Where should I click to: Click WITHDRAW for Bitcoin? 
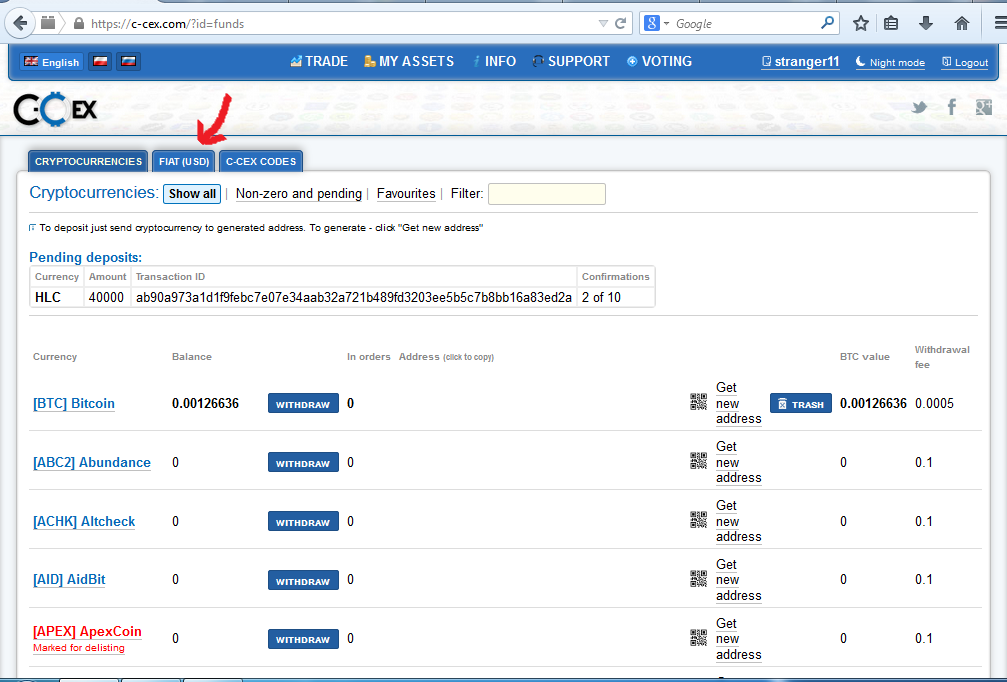(303, 403)
